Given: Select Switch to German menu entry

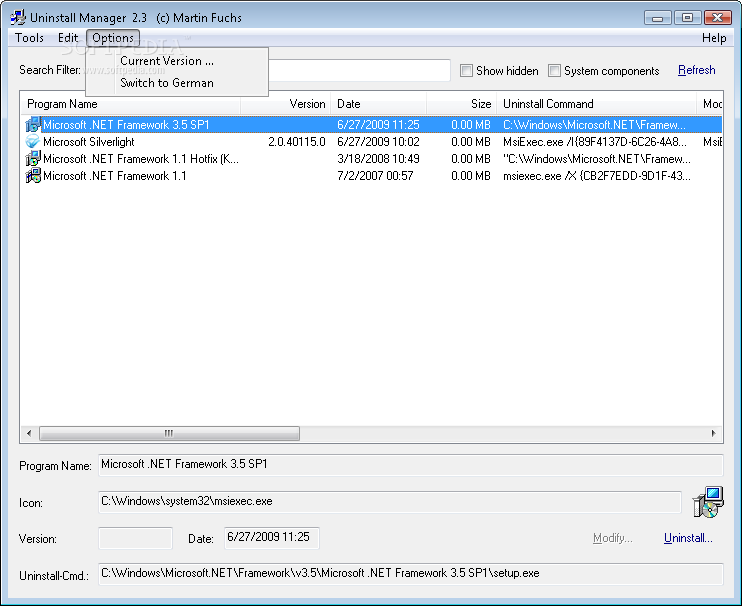Looking at the screenshot, I should click(x=167, y=83).
